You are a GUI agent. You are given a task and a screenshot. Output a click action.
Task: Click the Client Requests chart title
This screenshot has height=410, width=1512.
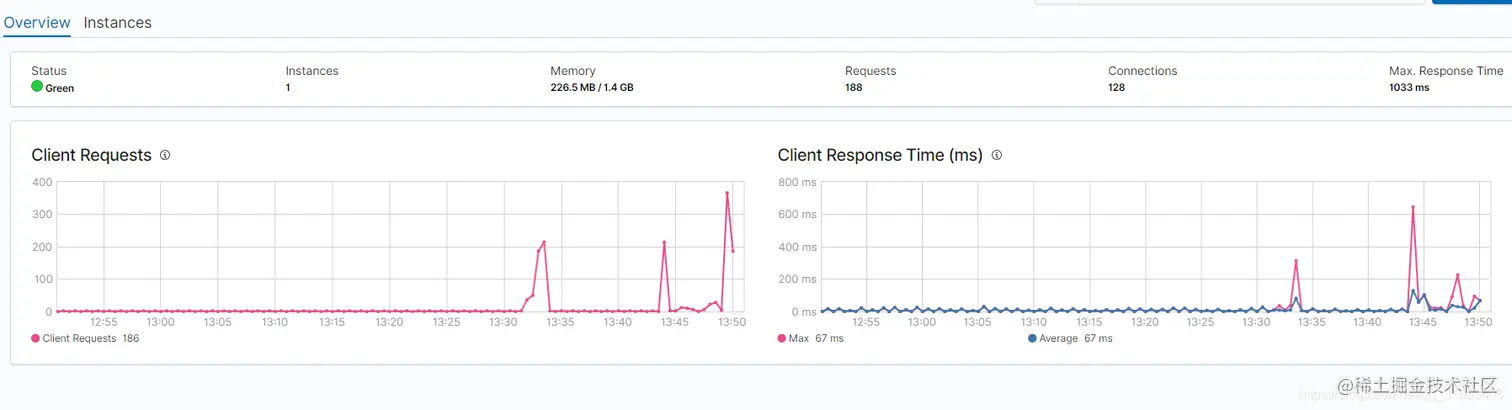coord(91,155)
